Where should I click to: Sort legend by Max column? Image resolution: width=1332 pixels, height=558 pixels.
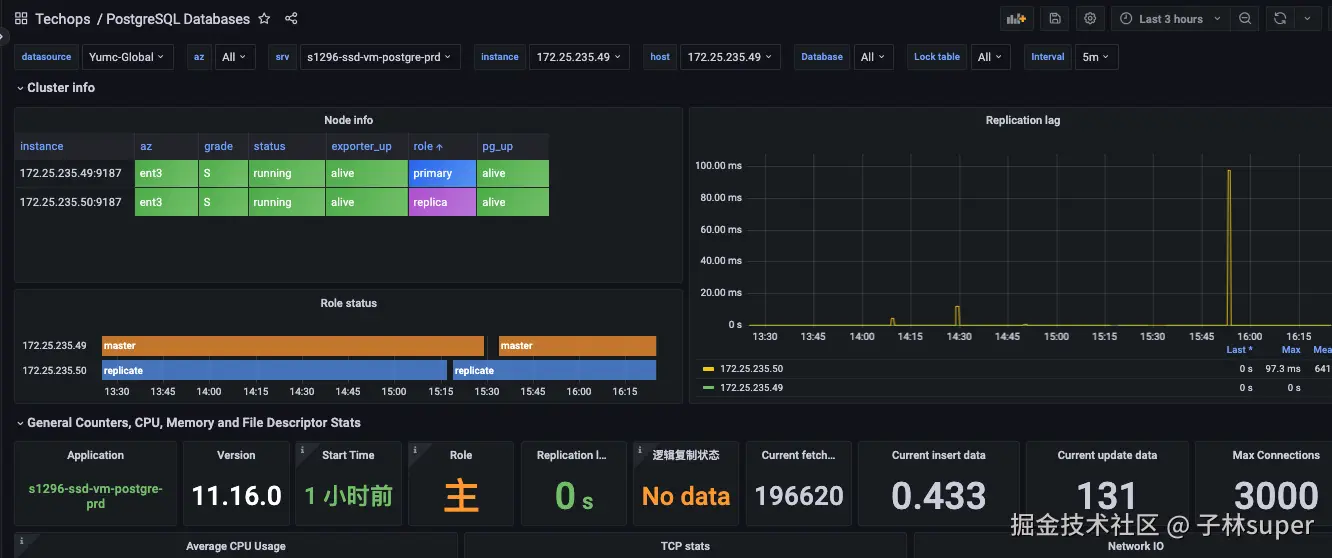coord(1291,350)
